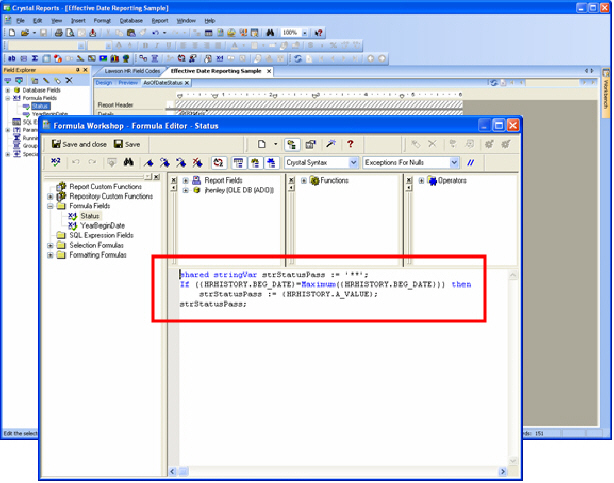Click the Toggle Bookmark icon in Formula Editor
Viewport: 614px width, 483px height.
click(x=148, y=163)
